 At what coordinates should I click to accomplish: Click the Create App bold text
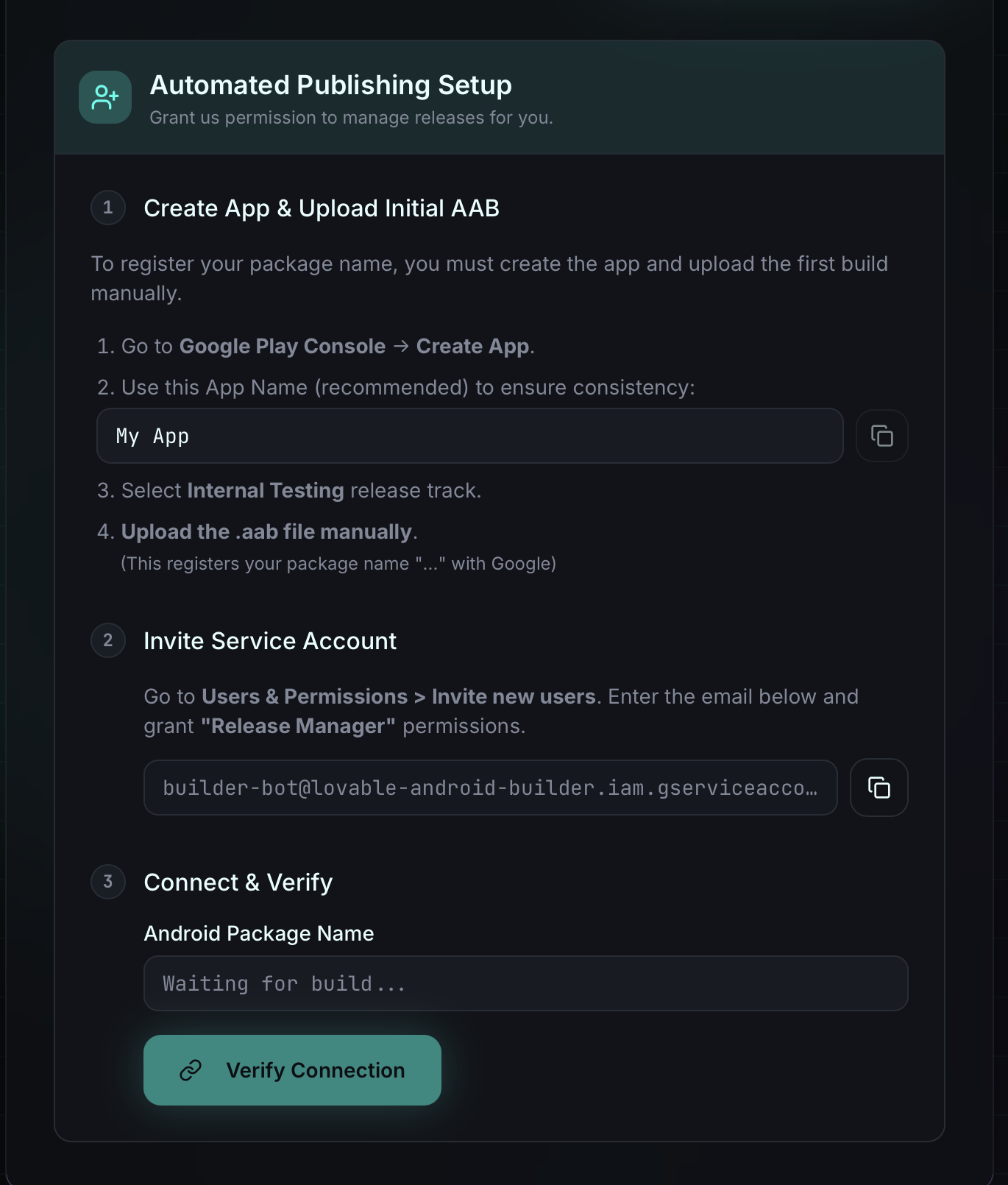pos(472,346)
